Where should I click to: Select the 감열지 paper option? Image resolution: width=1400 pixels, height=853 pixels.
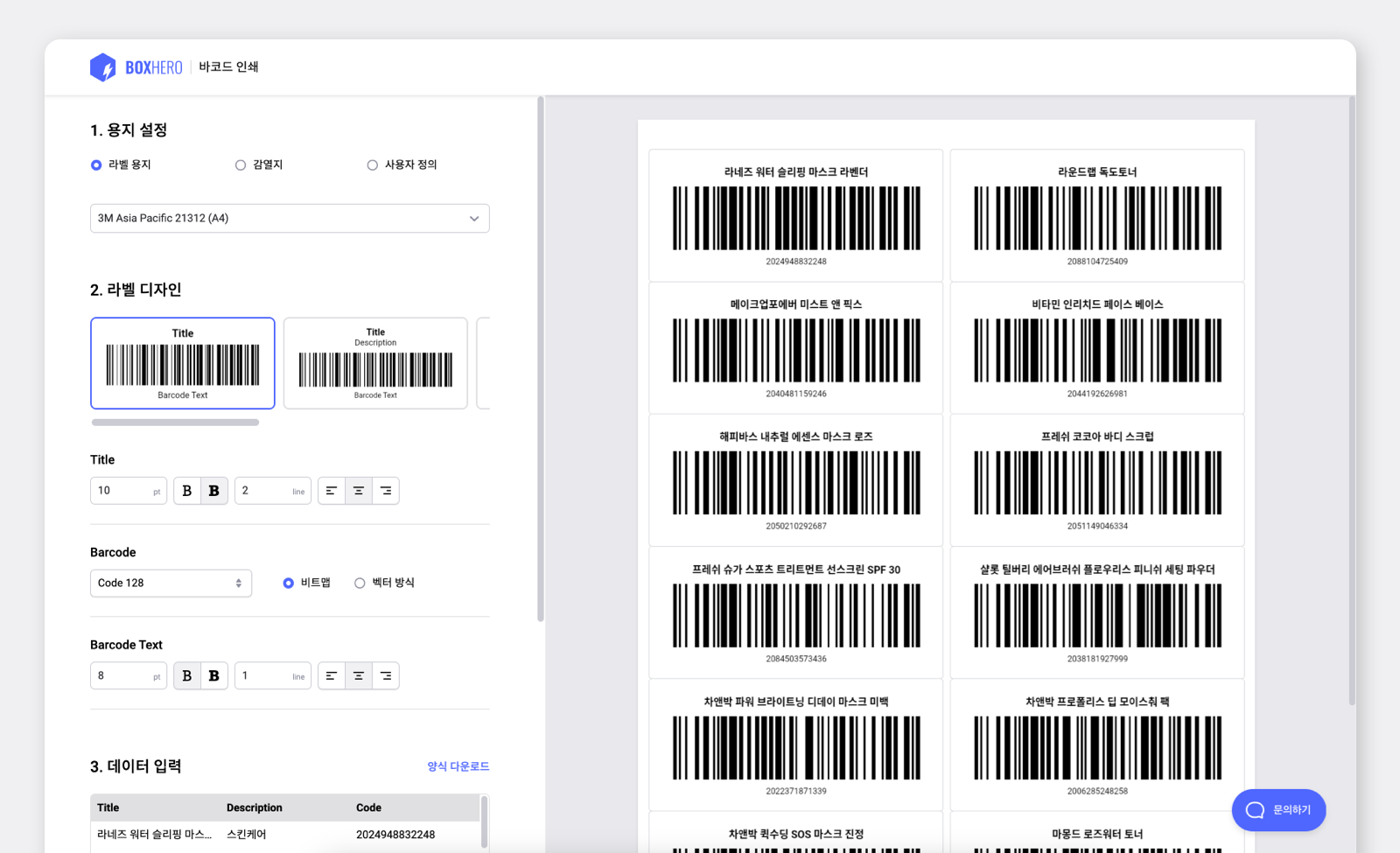(x=259, y=164)
